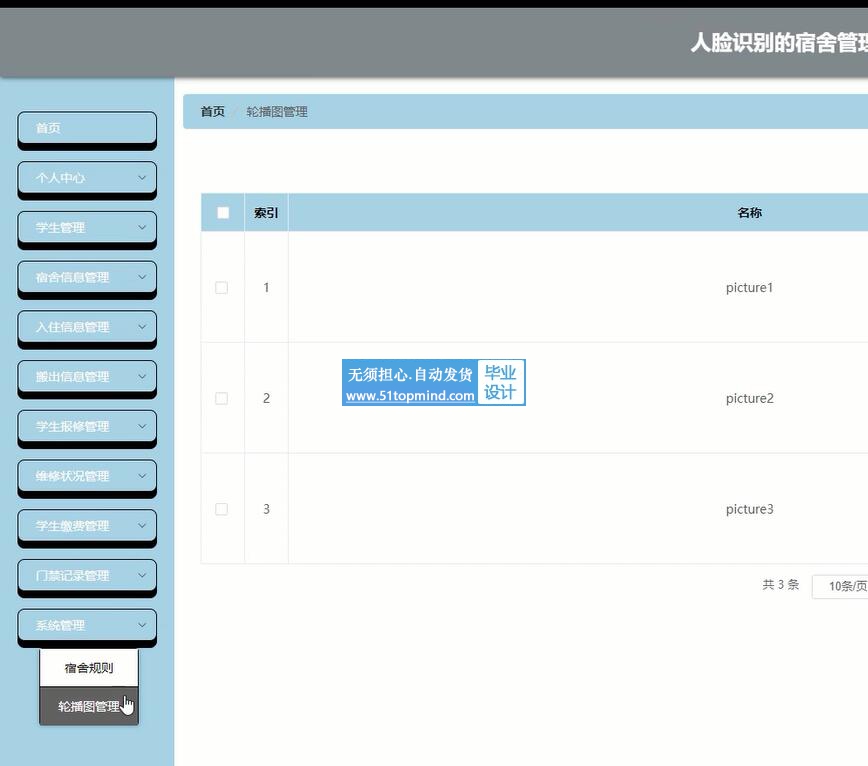The height and width of the screenshot is (766, 868).
Task: Click the 学生缴费管理 sidebar menu label
Action: click(x=73, y=526)
